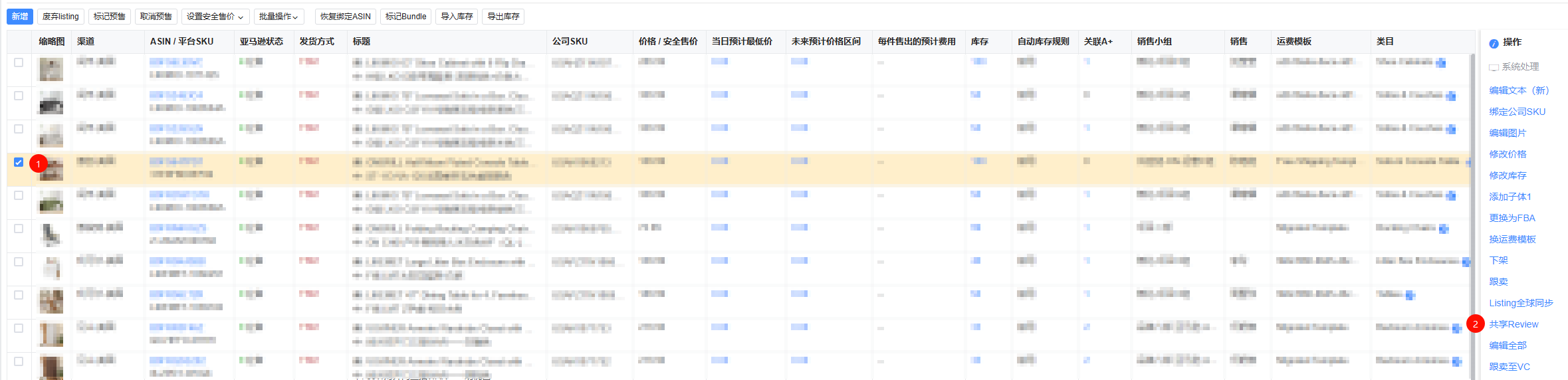This screenshot has height=380, width=1568.
Task: Click the blue icon beside 操作 header
Action: (1494, 43)
